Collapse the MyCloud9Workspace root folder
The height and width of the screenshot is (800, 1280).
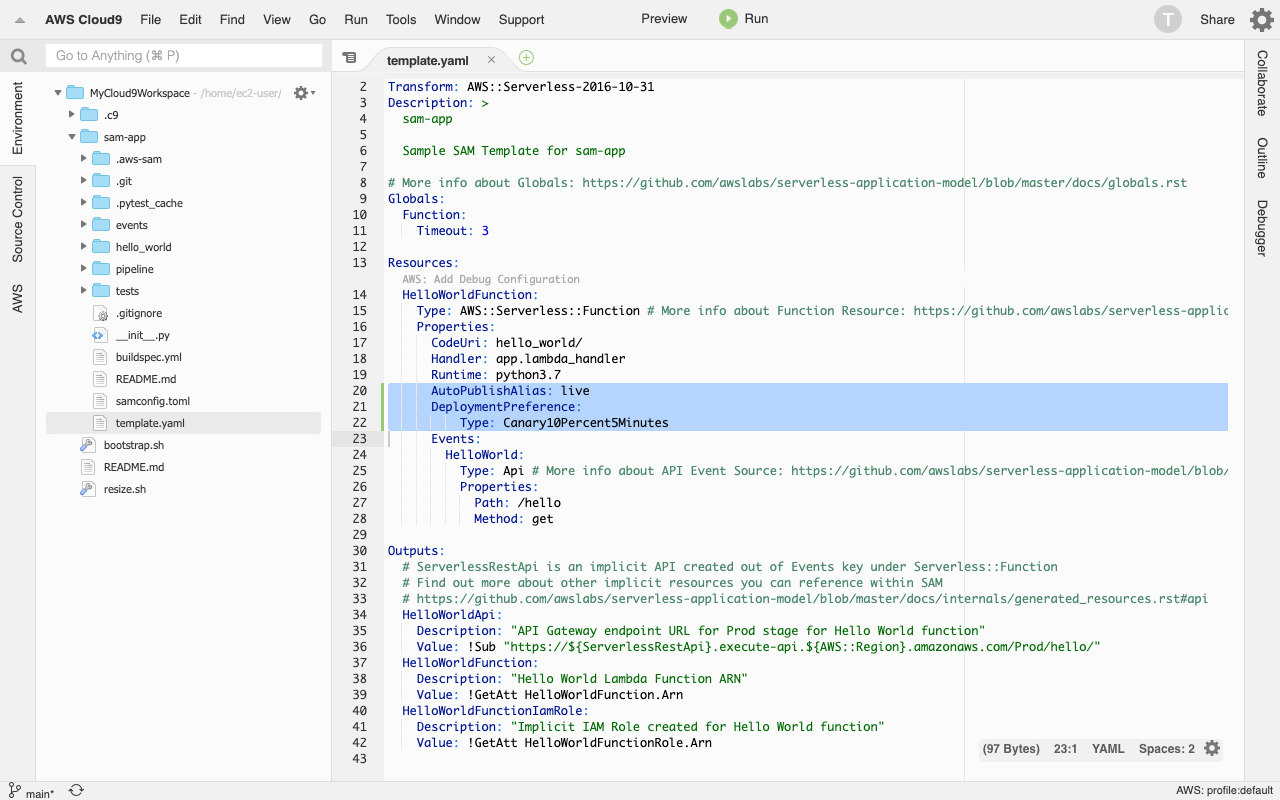pyautogui.click(x=58, y=93)
